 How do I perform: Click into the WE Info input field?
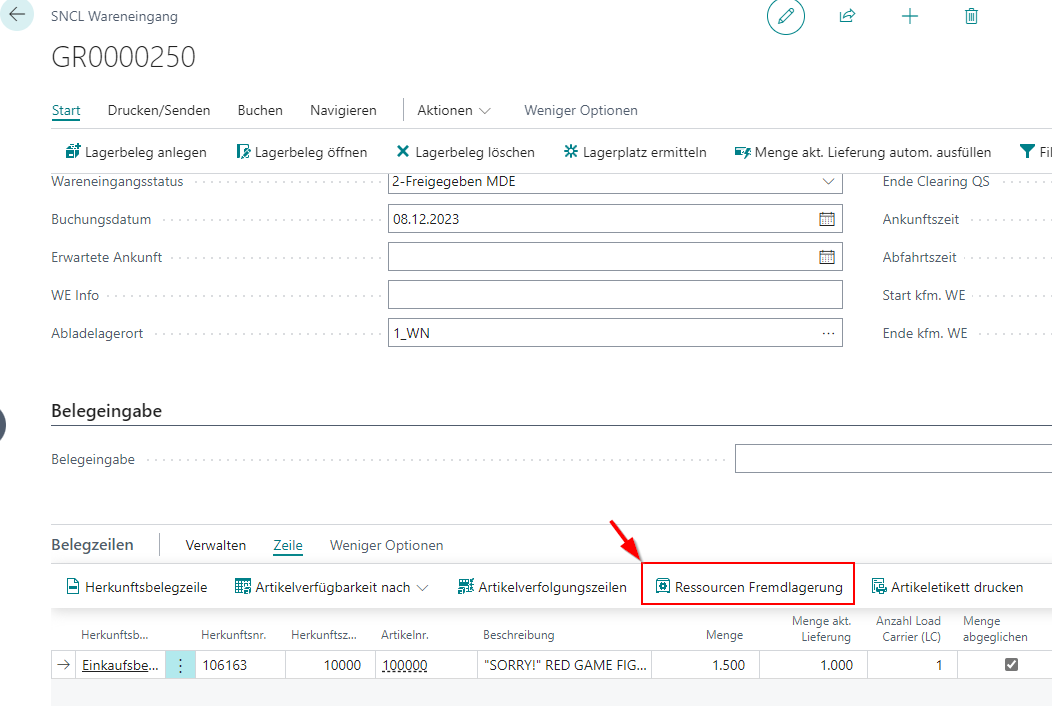615,295
